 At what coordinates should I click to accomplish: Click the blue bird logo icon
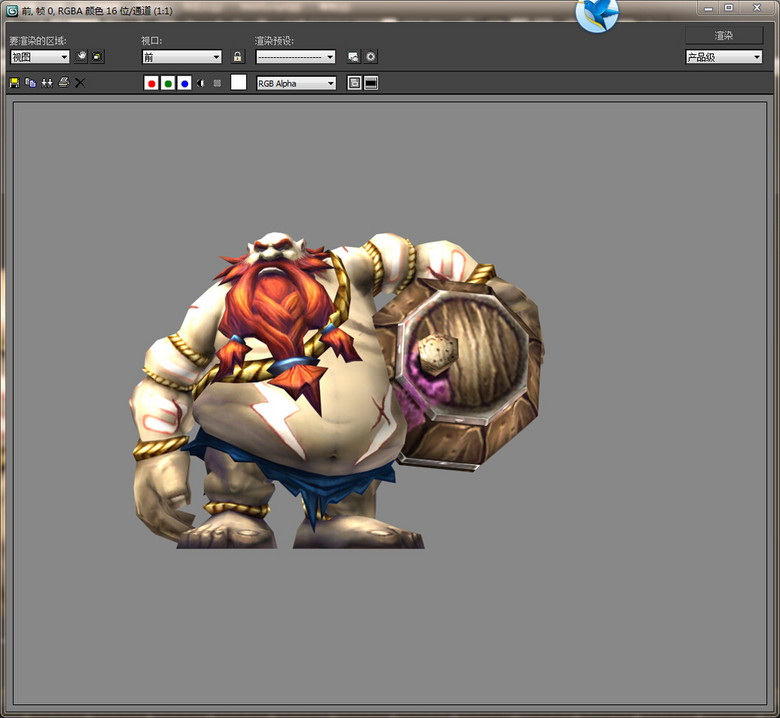point(597,15)
